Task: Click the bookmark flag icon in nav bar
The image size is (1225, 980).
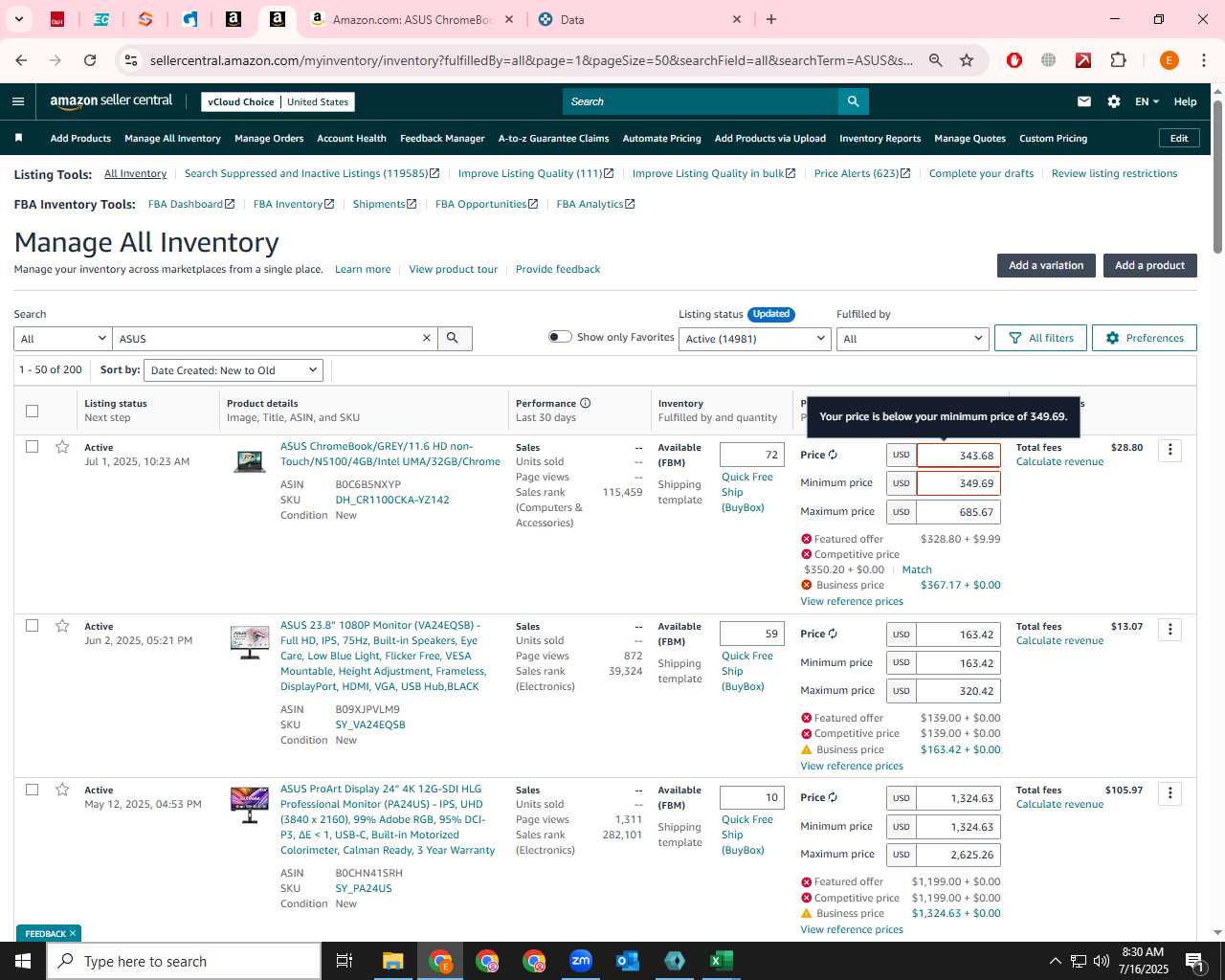Action: click(18, 138)
